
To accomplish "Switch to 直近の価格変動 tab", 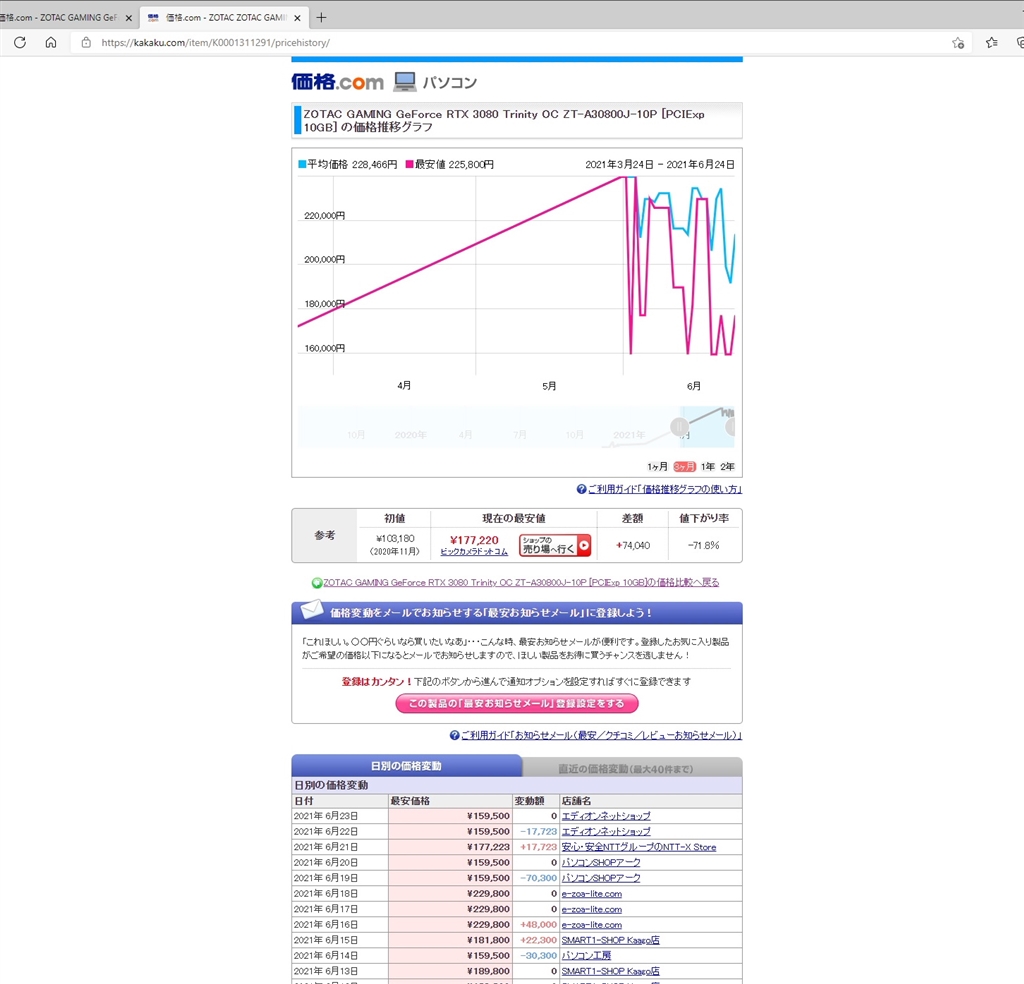I will pos(632,768).
